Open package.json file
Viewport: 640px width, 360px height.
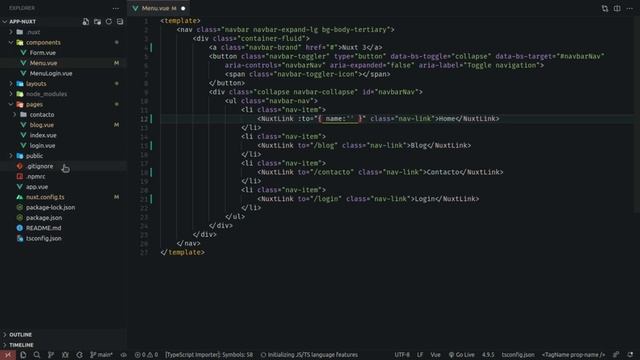63,218
